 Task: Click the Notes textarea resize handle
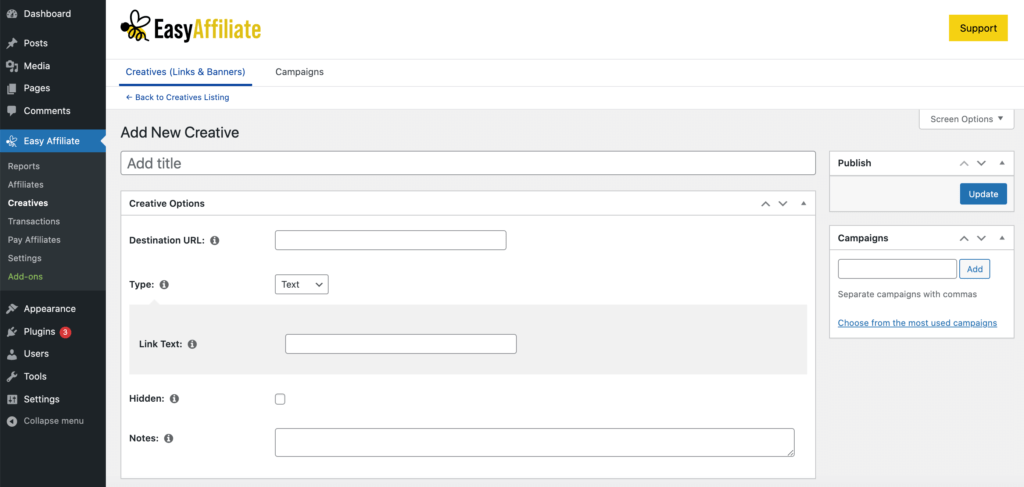[x=790, y=452]
